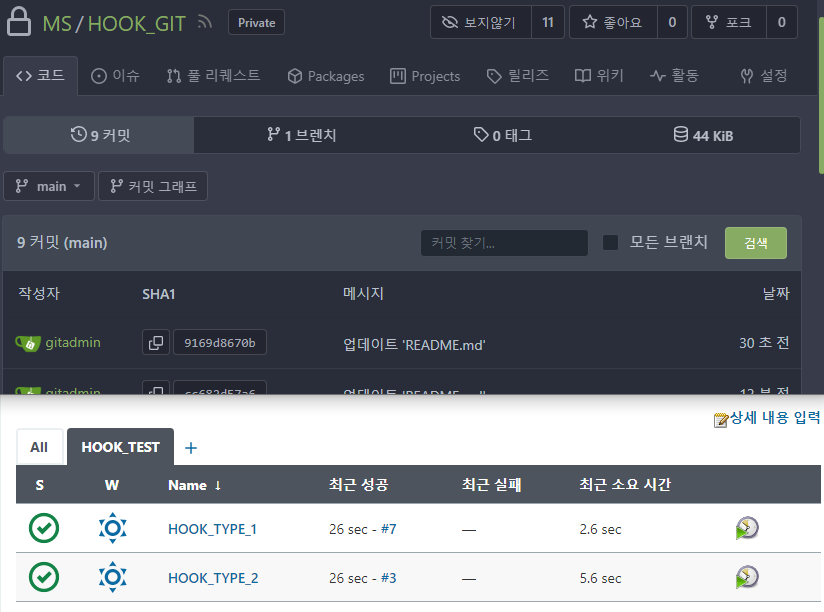This screenshot has height=612, width=824.
Task: Schedule build for HOOK_TYPE_1
Action: 747,528
